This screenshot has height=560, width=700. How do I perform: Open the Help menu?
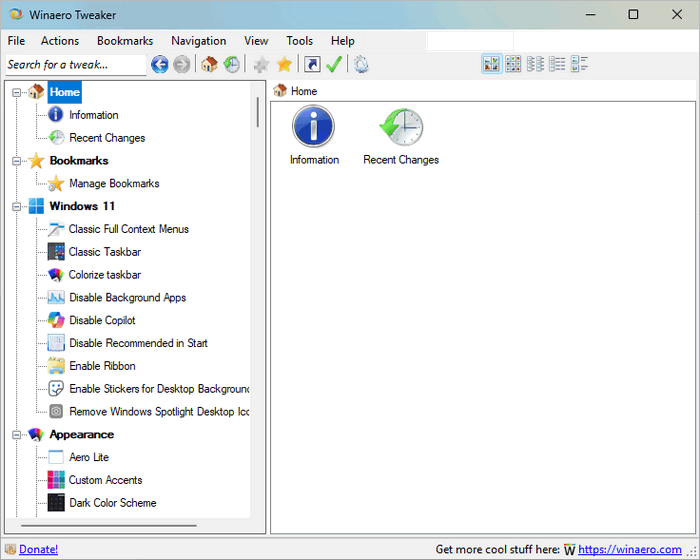click(x=342, y=41)
